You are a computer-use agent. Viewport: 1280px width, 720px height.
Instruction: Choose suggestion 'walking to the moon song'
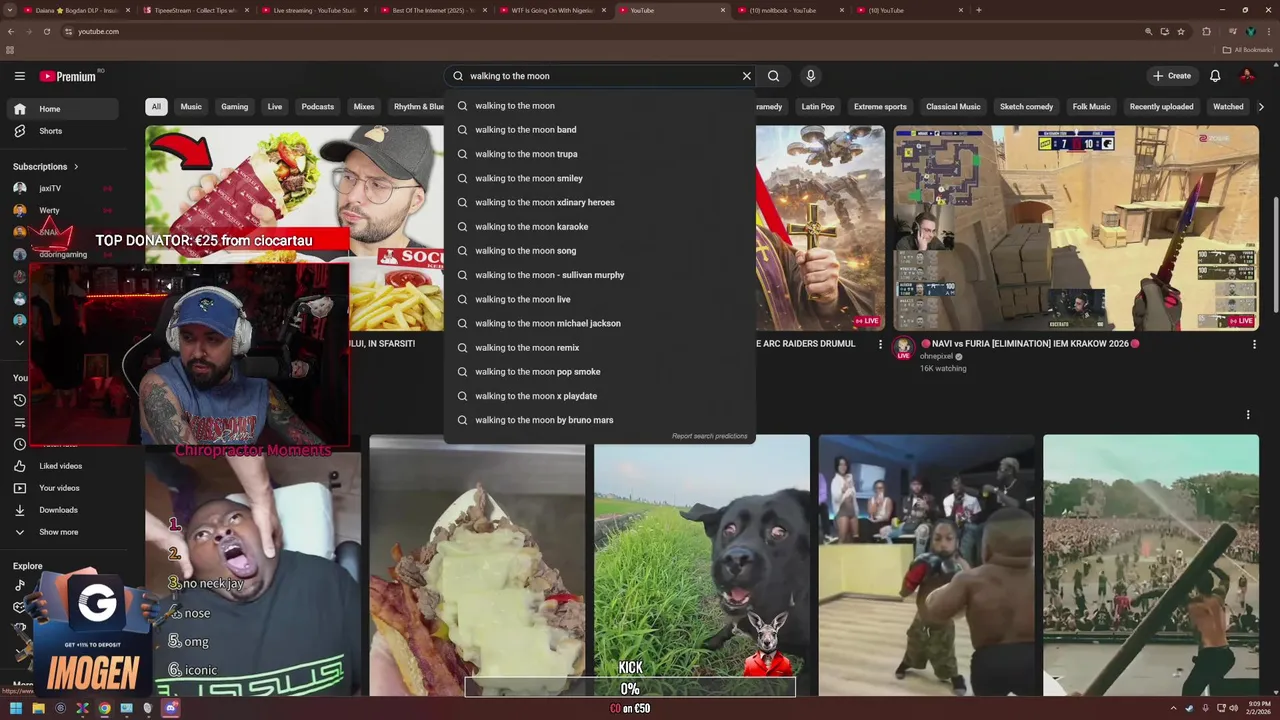tap(600, 251)
